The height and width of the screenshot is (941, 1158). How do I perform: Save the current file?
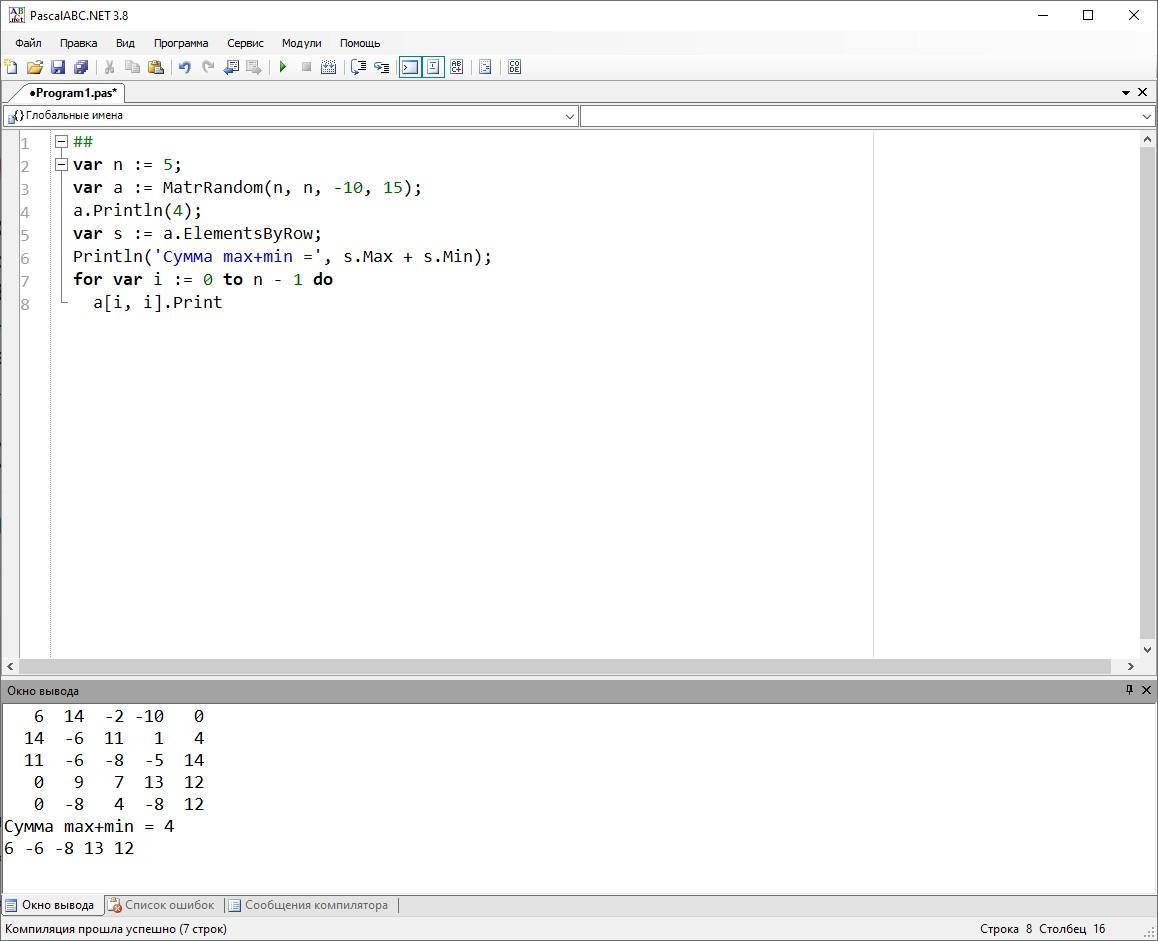click(58, 67)
